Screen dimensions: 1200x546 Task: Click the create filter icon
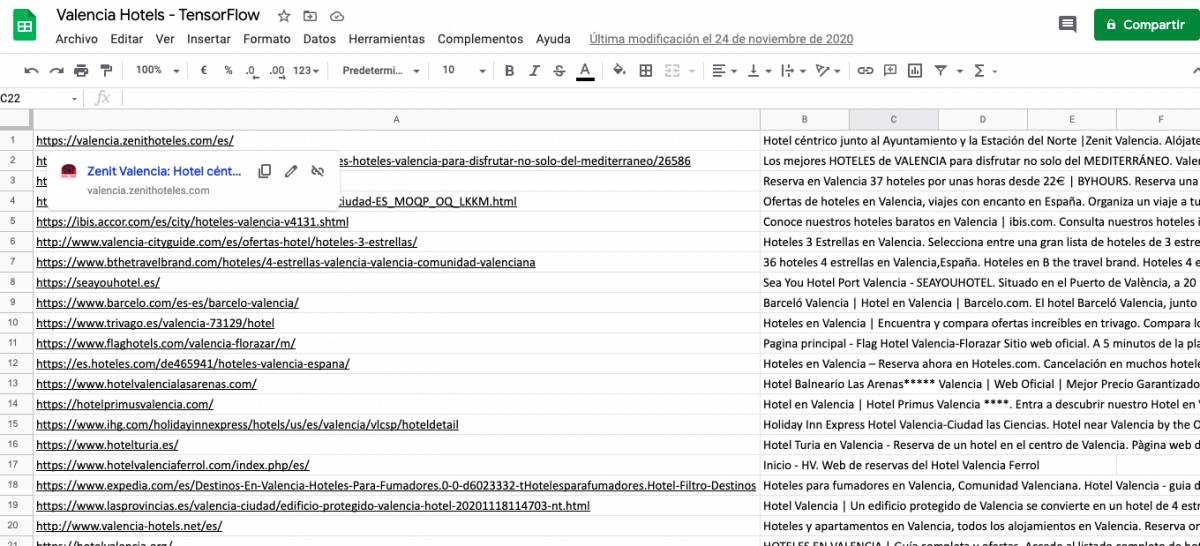pos(940,71)
